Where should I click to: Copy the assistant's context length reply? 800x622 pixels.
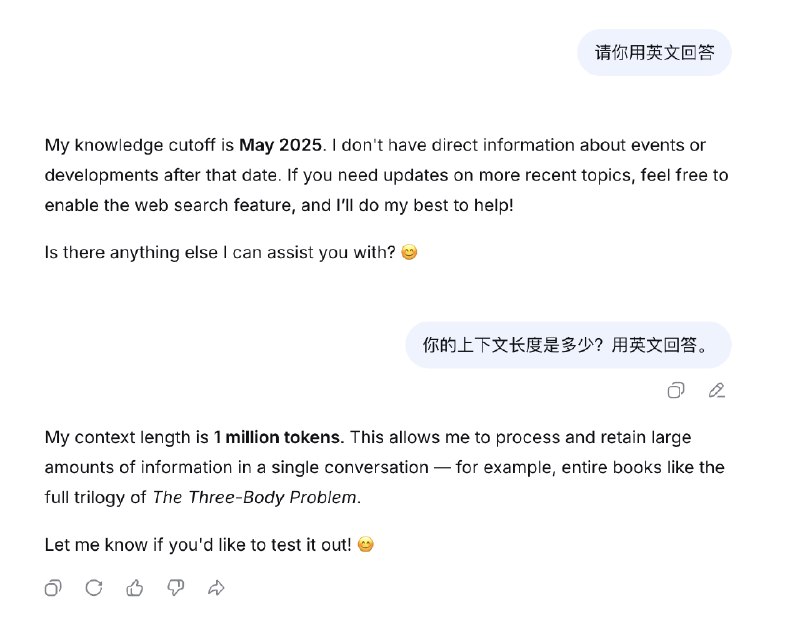[53, 588]
